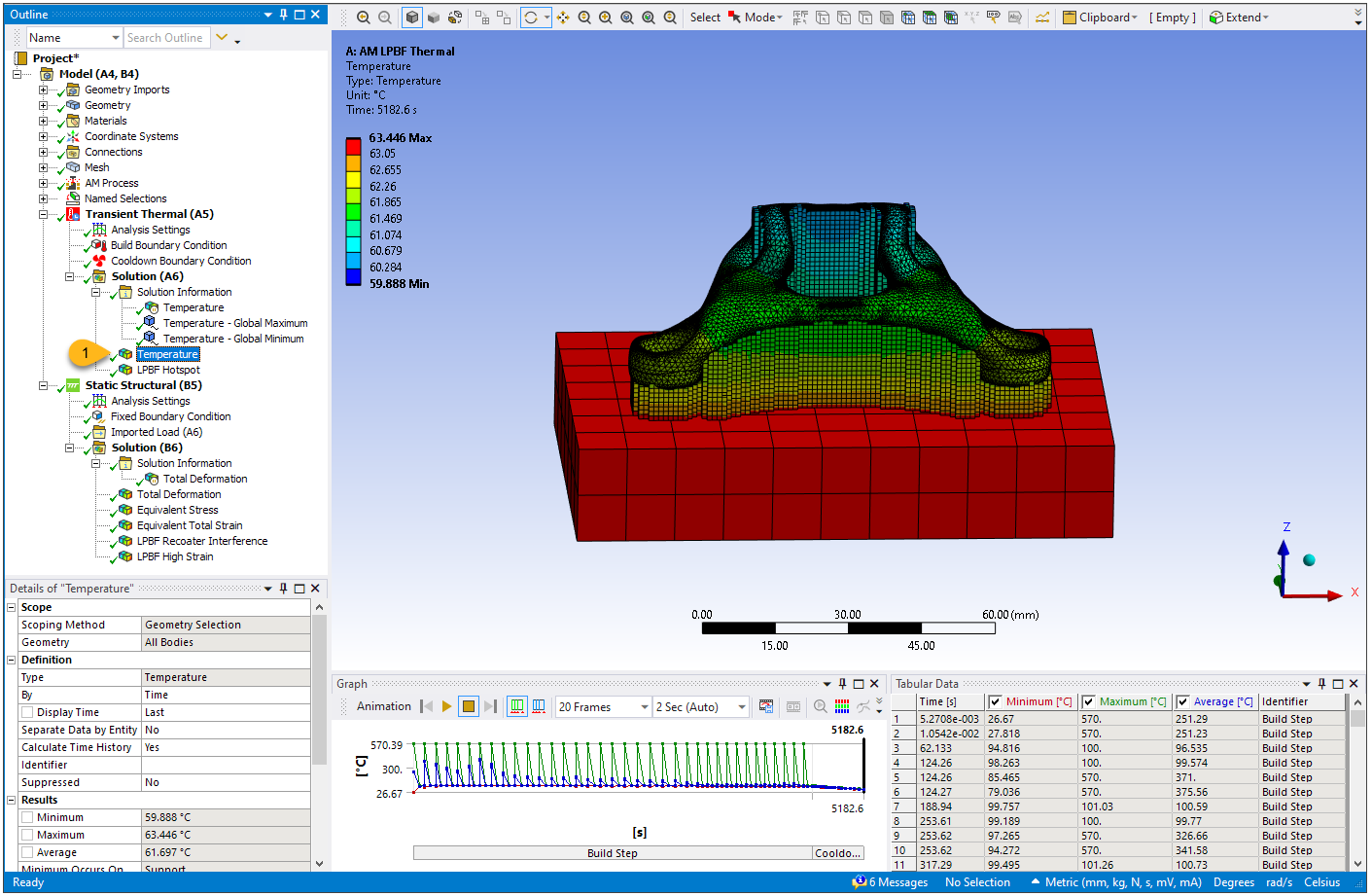This screenshot has width=1372, height=896.
Task: Uncheck the Minimum [°C] column checkbox
Action: [x=995, y=701]
